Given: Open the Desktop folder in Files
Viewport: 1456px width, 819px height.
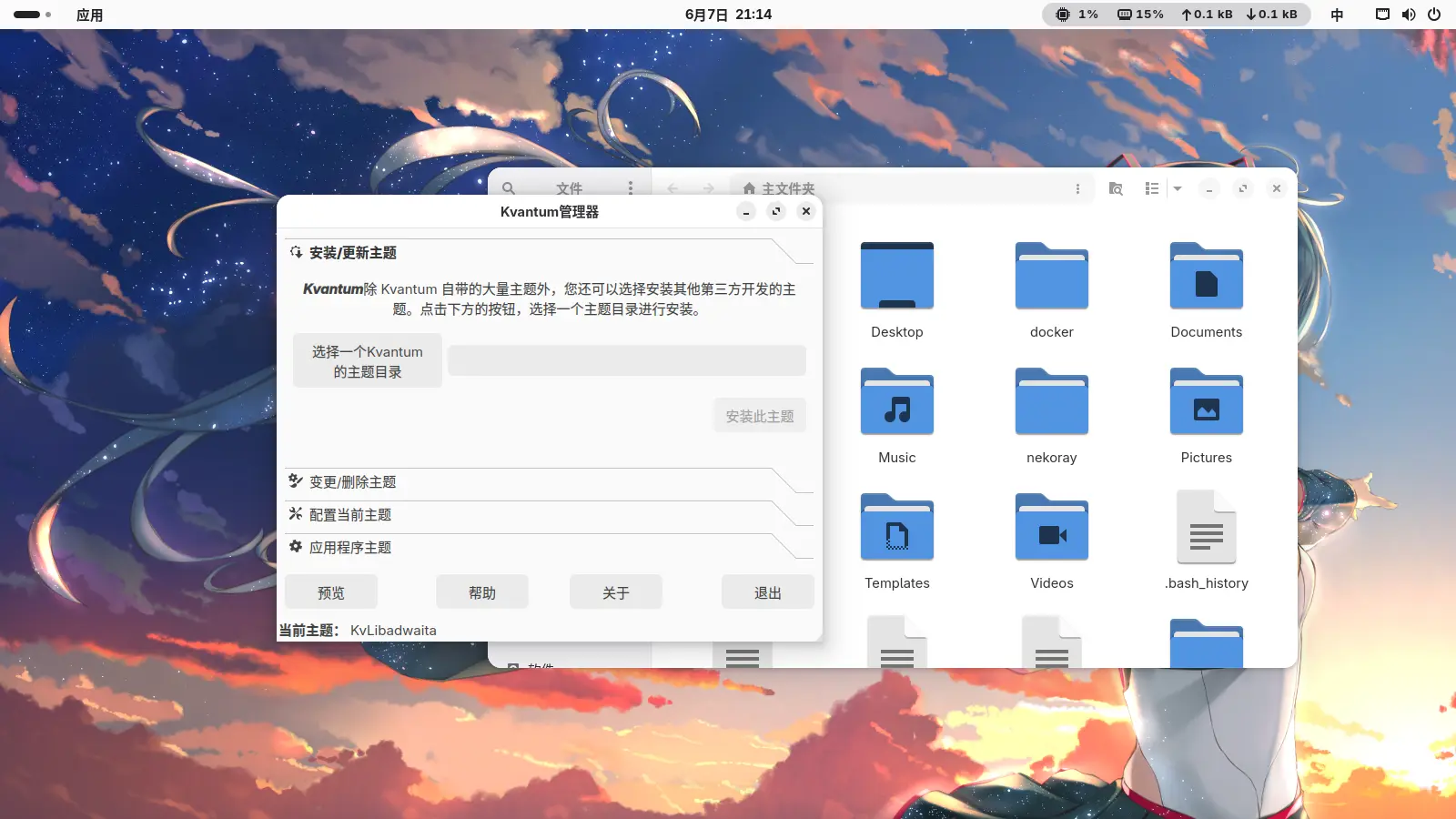Looking at the screenshot, I should (897, 277).
